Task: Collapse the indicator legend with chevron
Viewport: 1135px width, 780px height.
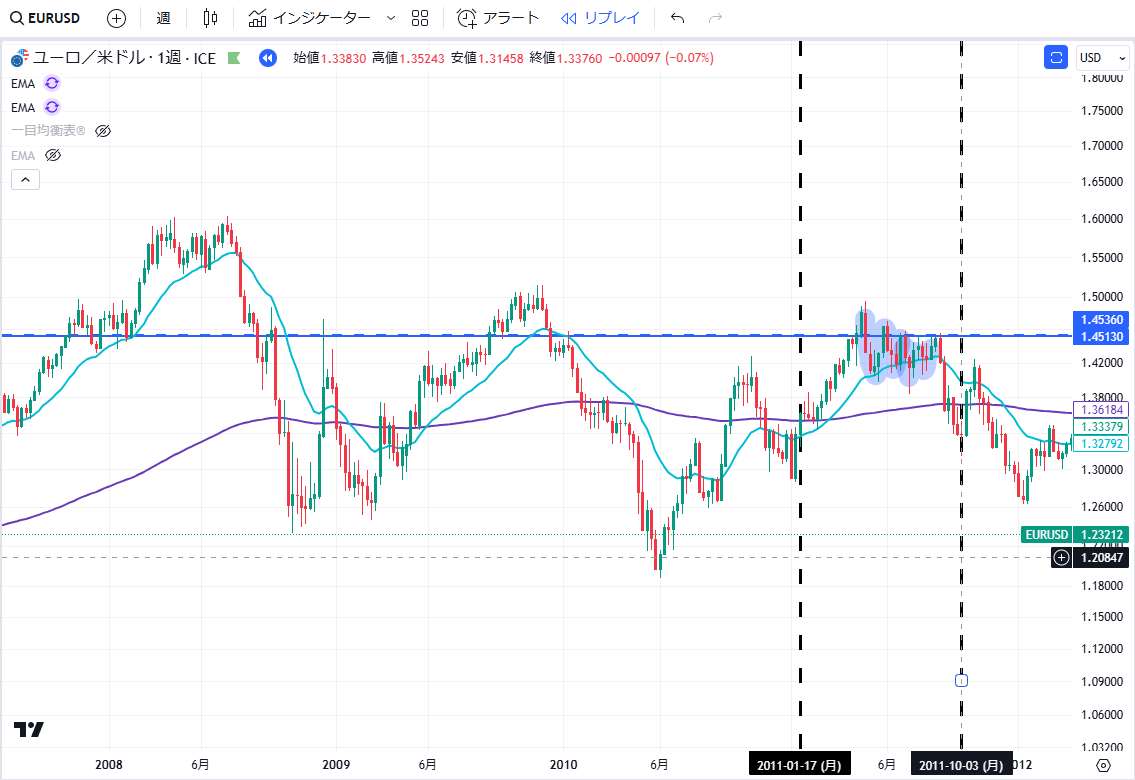Action: pyautogui.click(x=25, y=180)
